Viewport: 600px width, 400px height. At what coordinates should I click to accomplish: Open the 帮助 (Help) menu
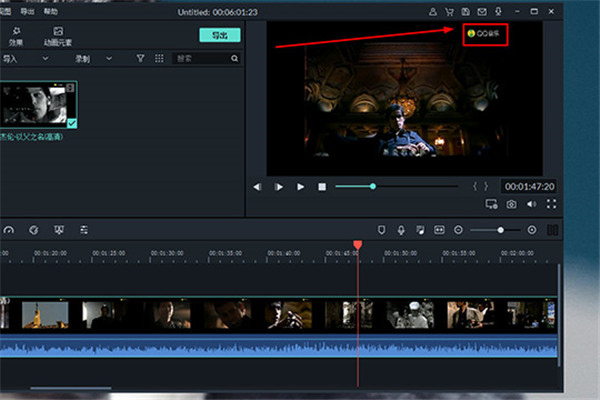pyautogui.click(x=51, y=11)
